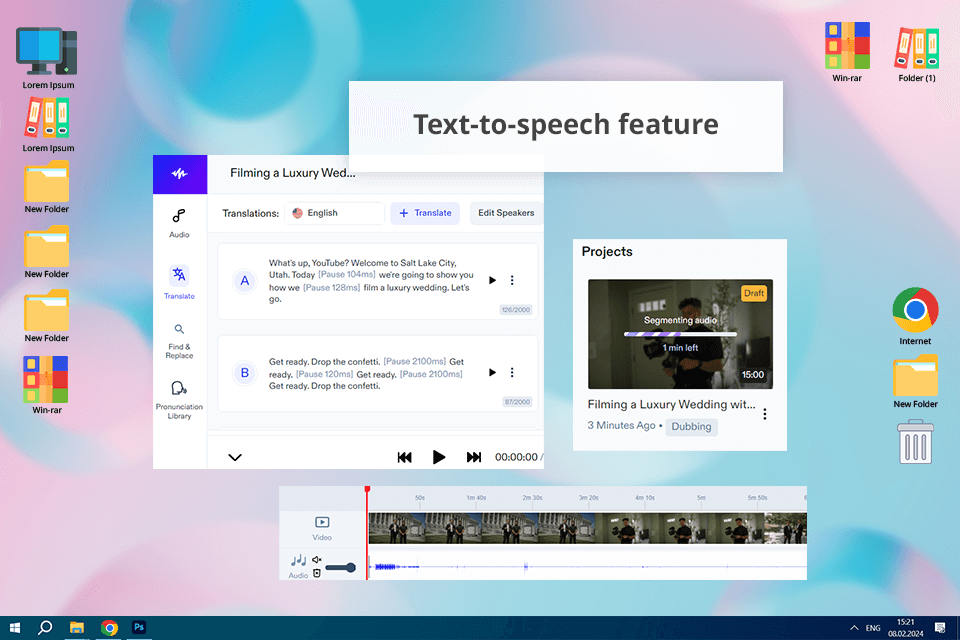The height and width of the screenshot is (640, 960).
Task: Click the 00:00:00 timecode
Action: (516, 457)
